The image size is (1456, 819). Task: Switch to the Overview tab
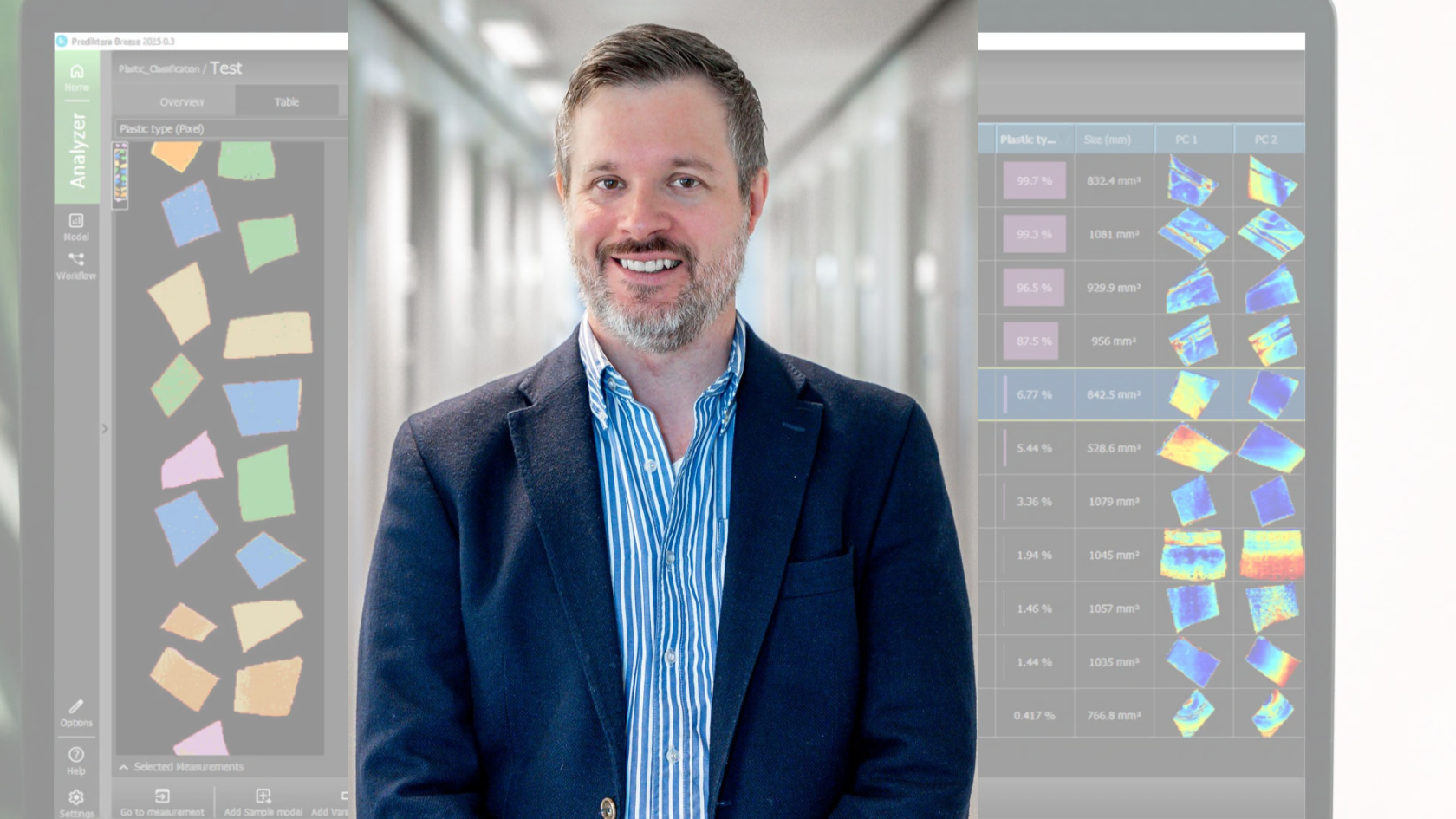point(181,101)
